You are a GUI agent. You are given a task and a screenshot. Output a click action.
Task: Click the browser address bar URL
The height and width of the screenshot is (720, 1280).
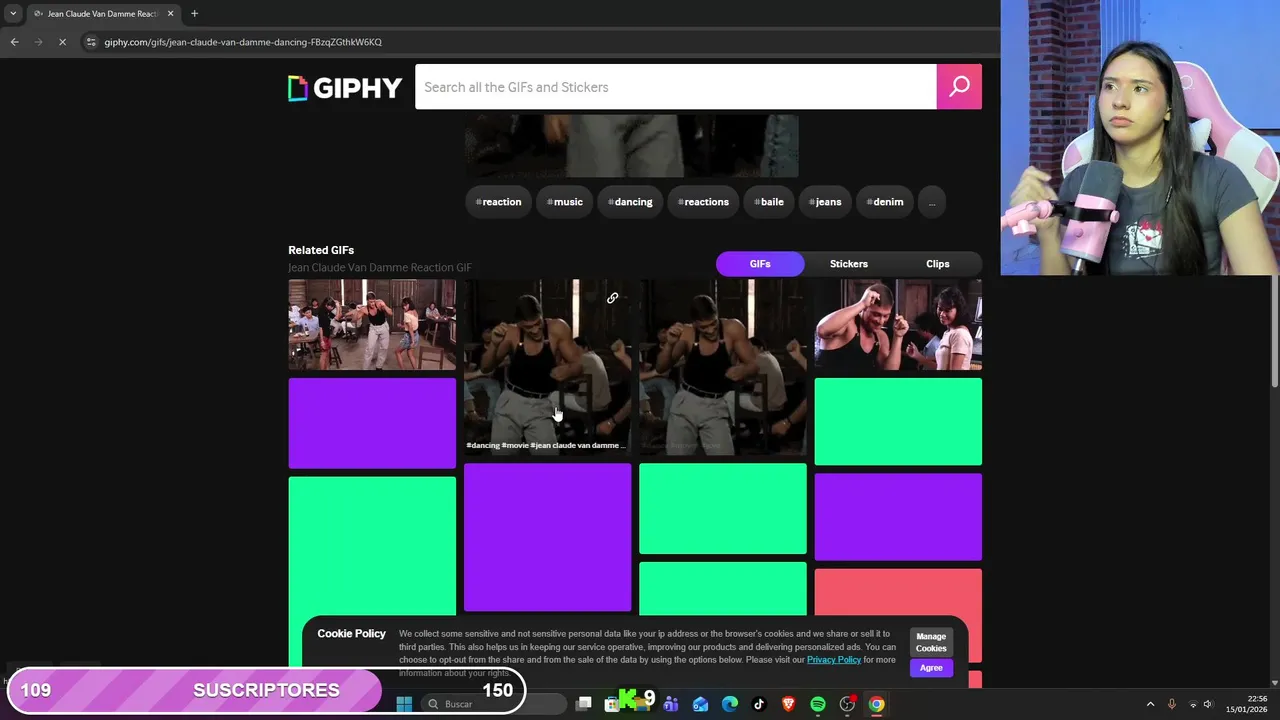(243, 42)
